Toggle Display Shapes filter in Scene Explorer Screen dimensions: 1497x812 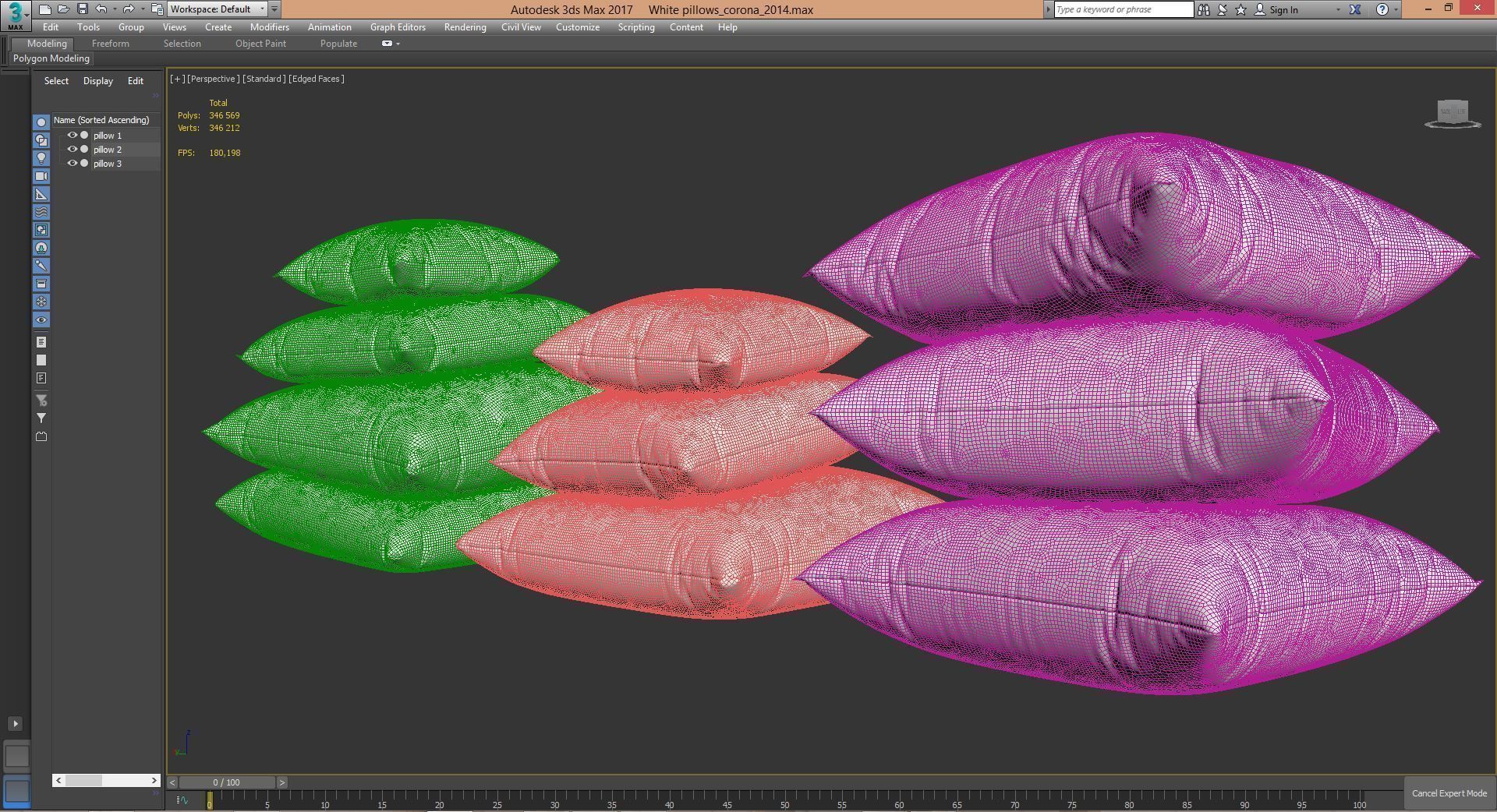coord(41,140)
